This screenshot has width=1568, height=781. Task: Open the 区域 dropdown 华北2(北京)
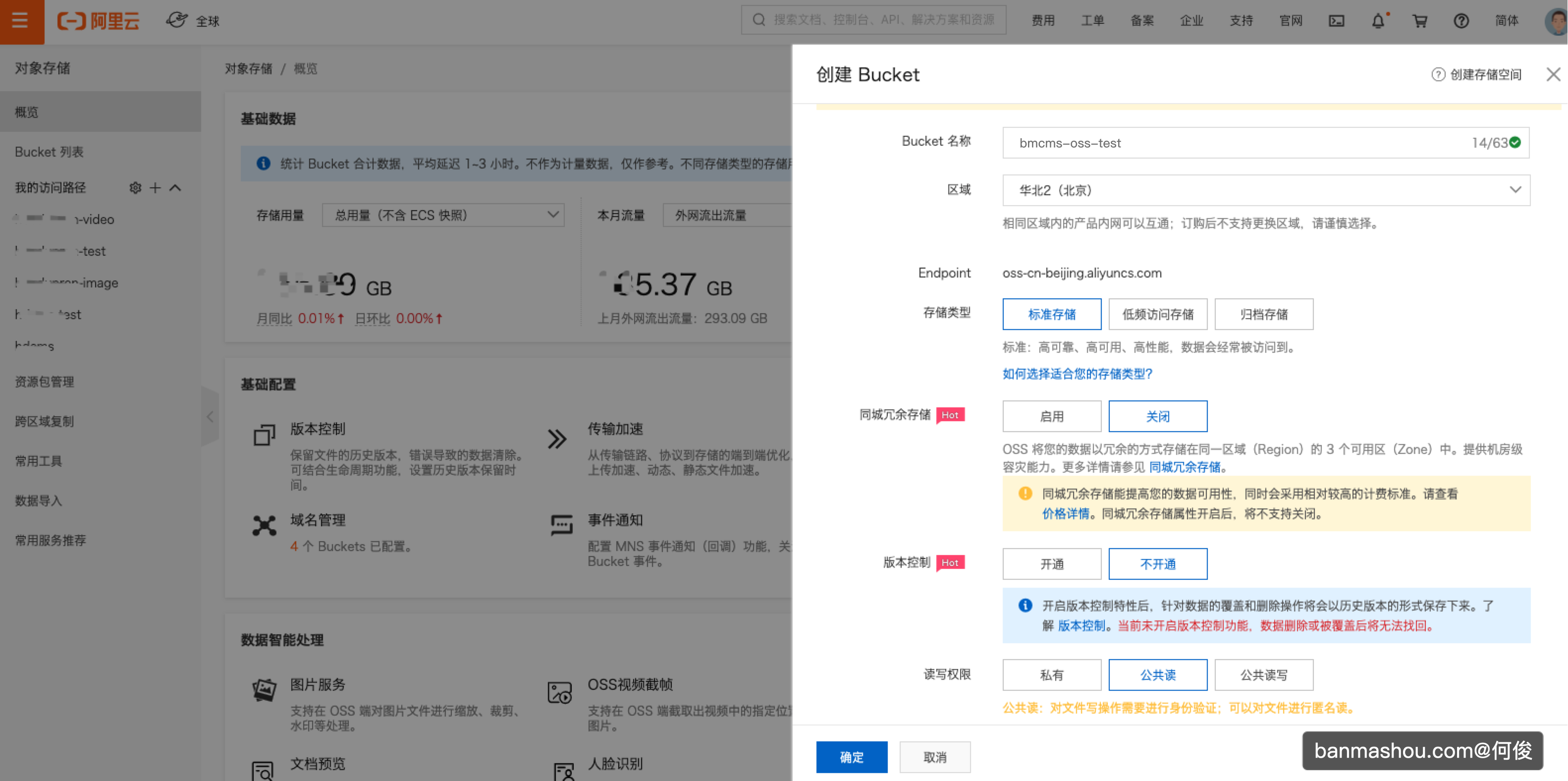(1266, 190)
